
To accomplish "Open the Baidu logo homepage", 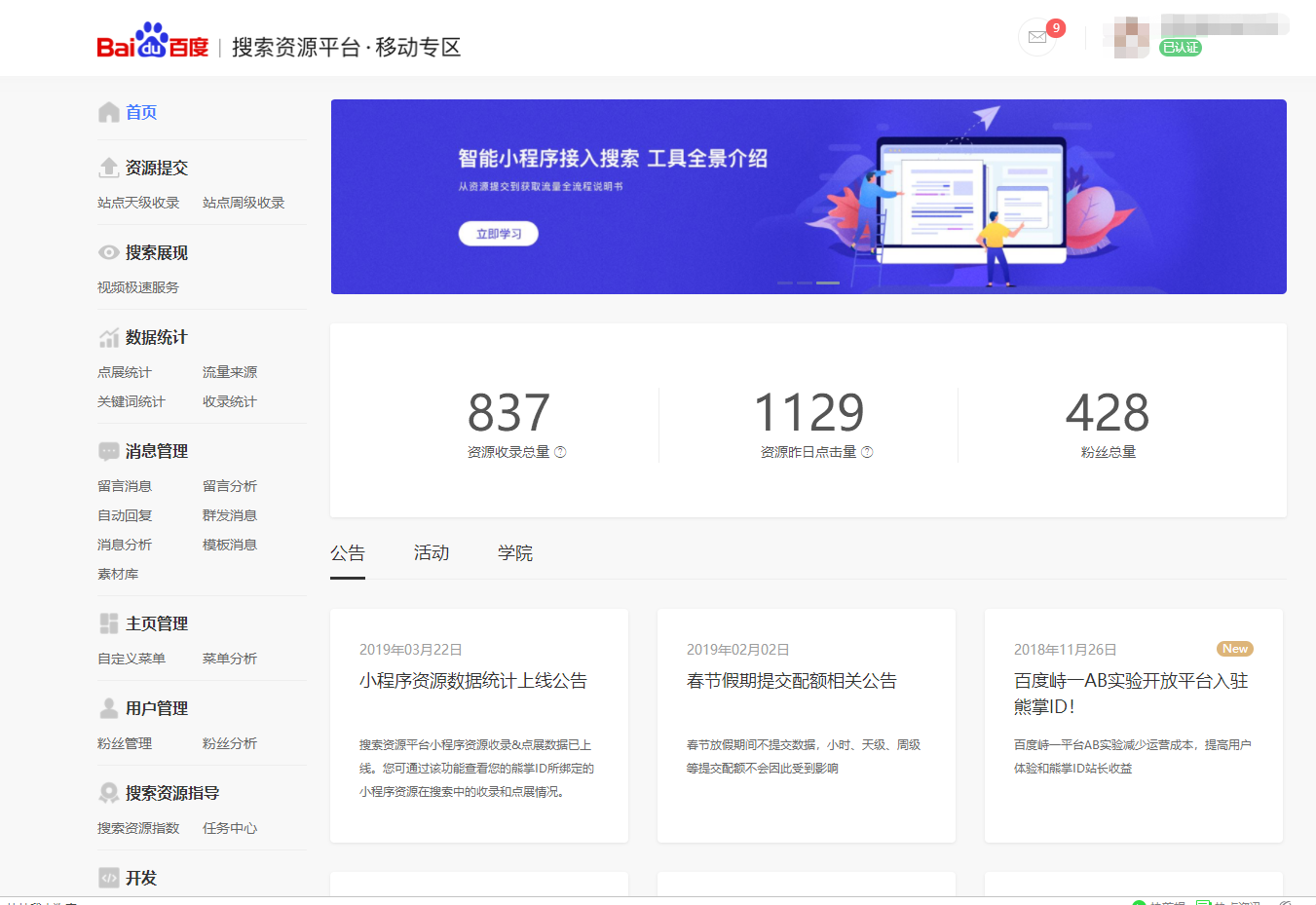I will (x=153, y=41).
